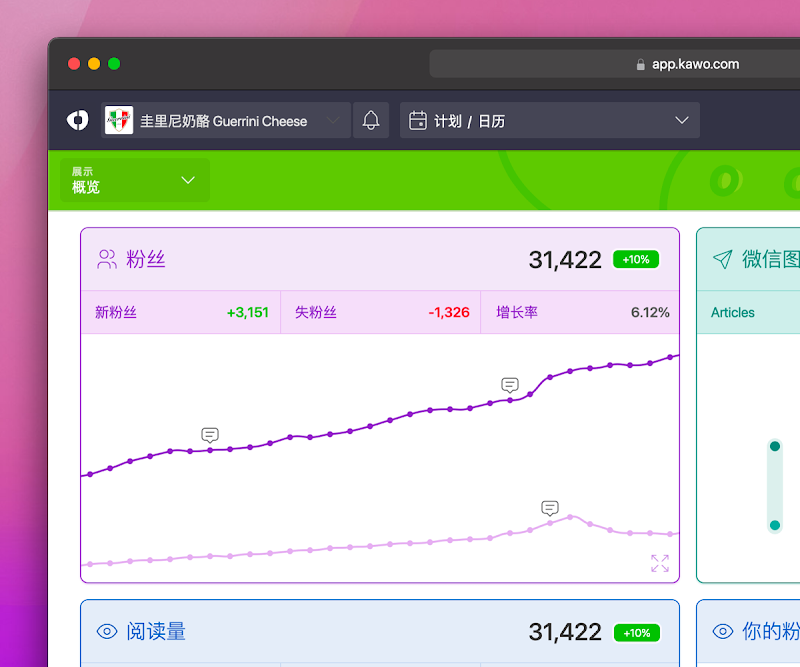Click the calendar icon beside 计划
This screenshot has width=800, height=667.
point(418,121)
